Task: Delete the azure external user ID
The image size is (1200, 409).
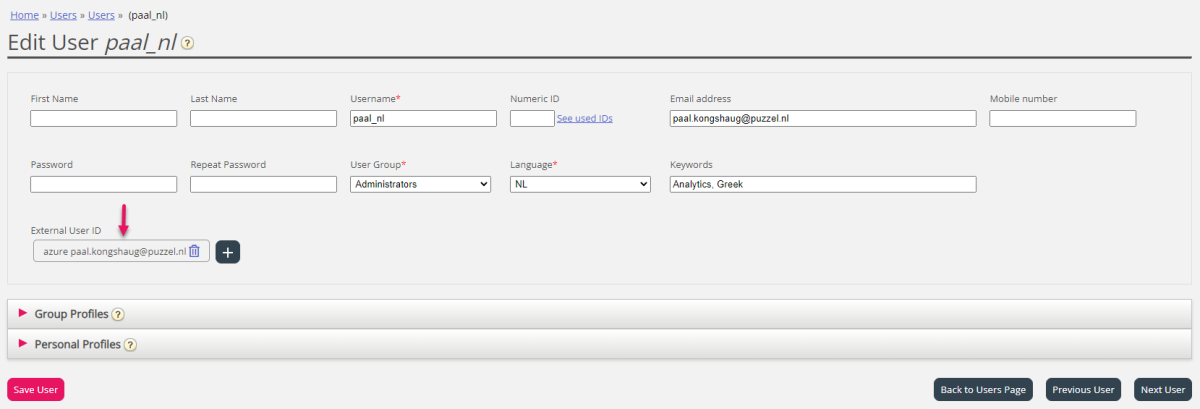Action: click(195, 252)
